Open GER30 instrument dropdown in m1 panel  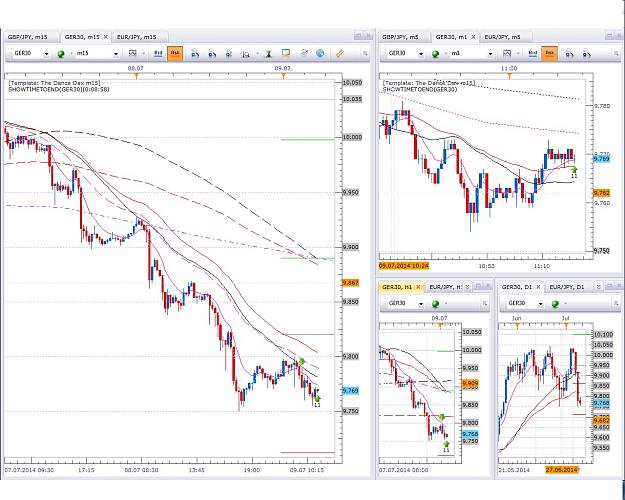(x=421, y=54)
